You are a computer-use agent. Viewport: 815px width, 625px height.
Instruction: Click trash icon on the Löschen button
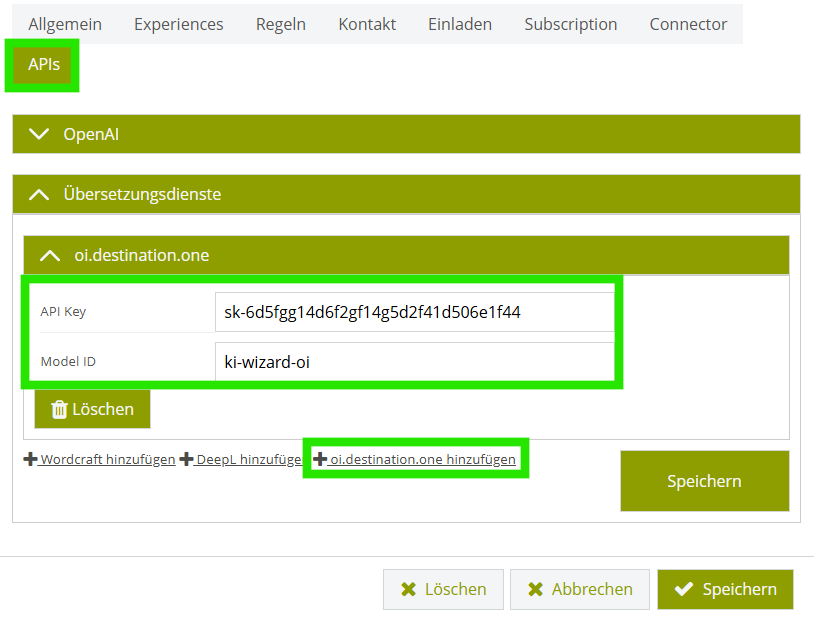(59, 409)
